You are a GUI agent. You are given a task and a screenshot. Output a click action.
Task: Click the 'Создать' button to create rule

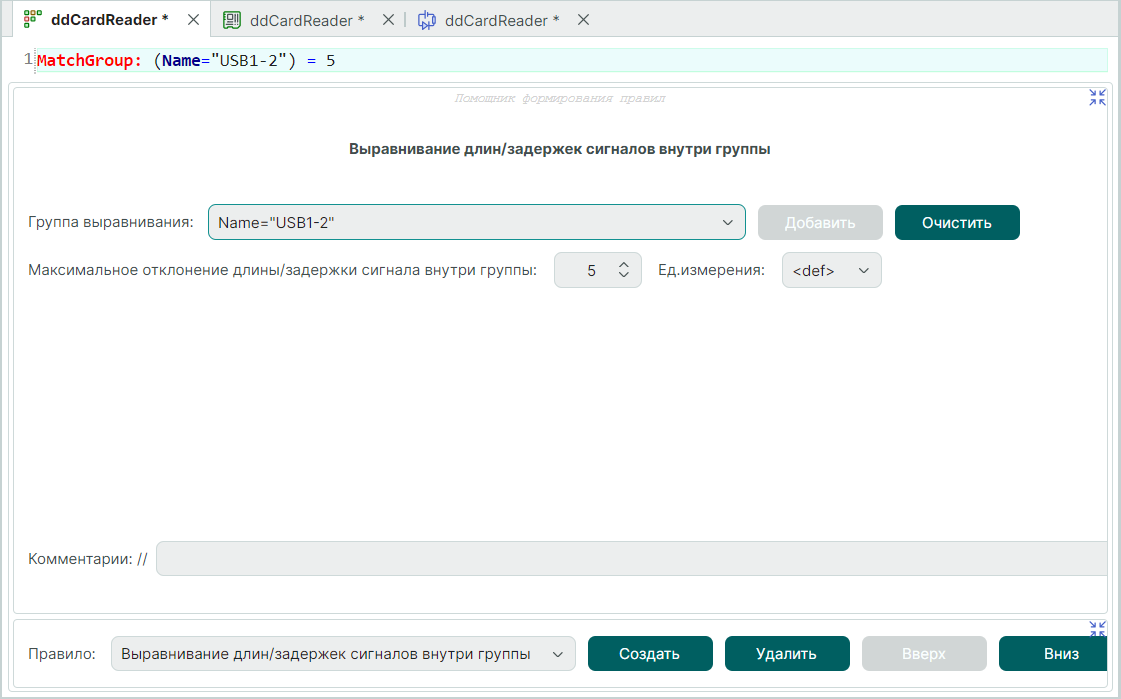650,653
